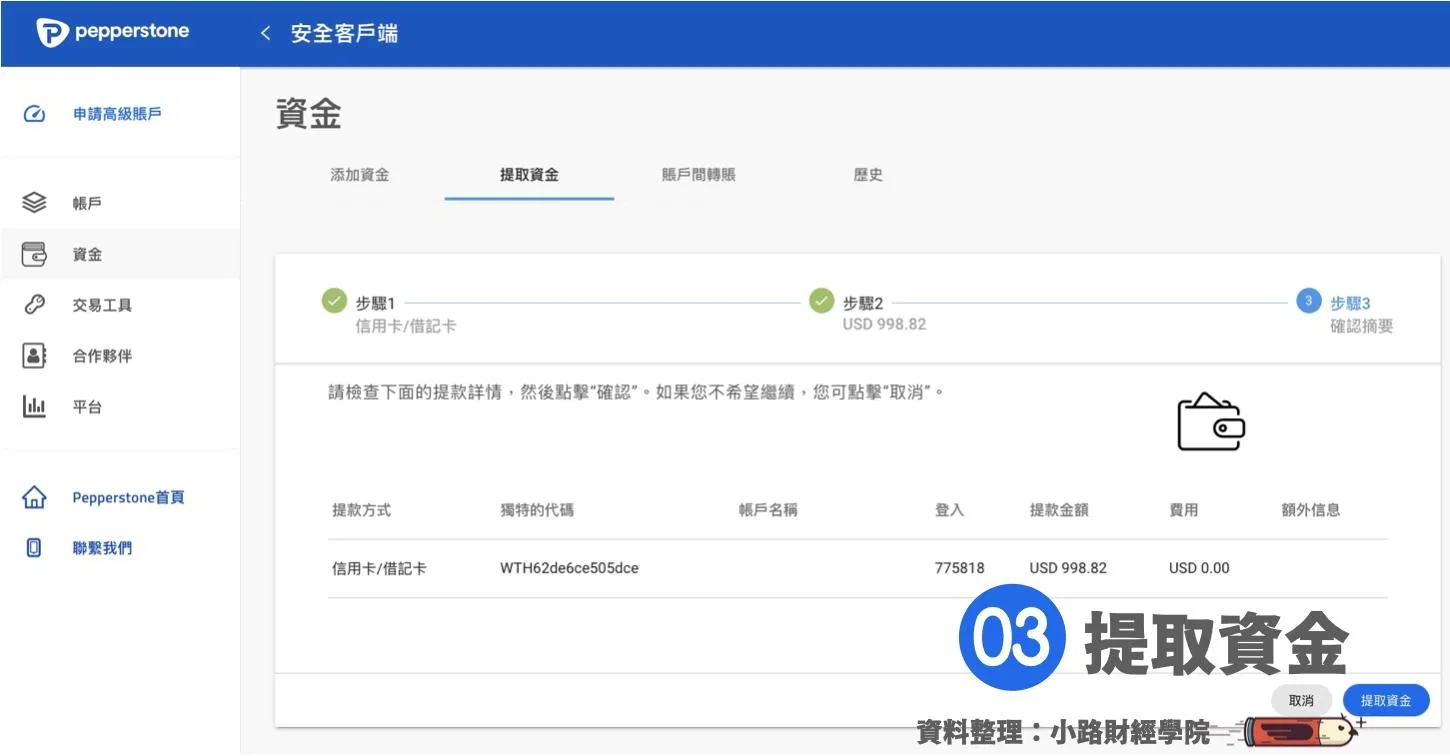Click the Pepperstone logo icon

coord(52,33)
